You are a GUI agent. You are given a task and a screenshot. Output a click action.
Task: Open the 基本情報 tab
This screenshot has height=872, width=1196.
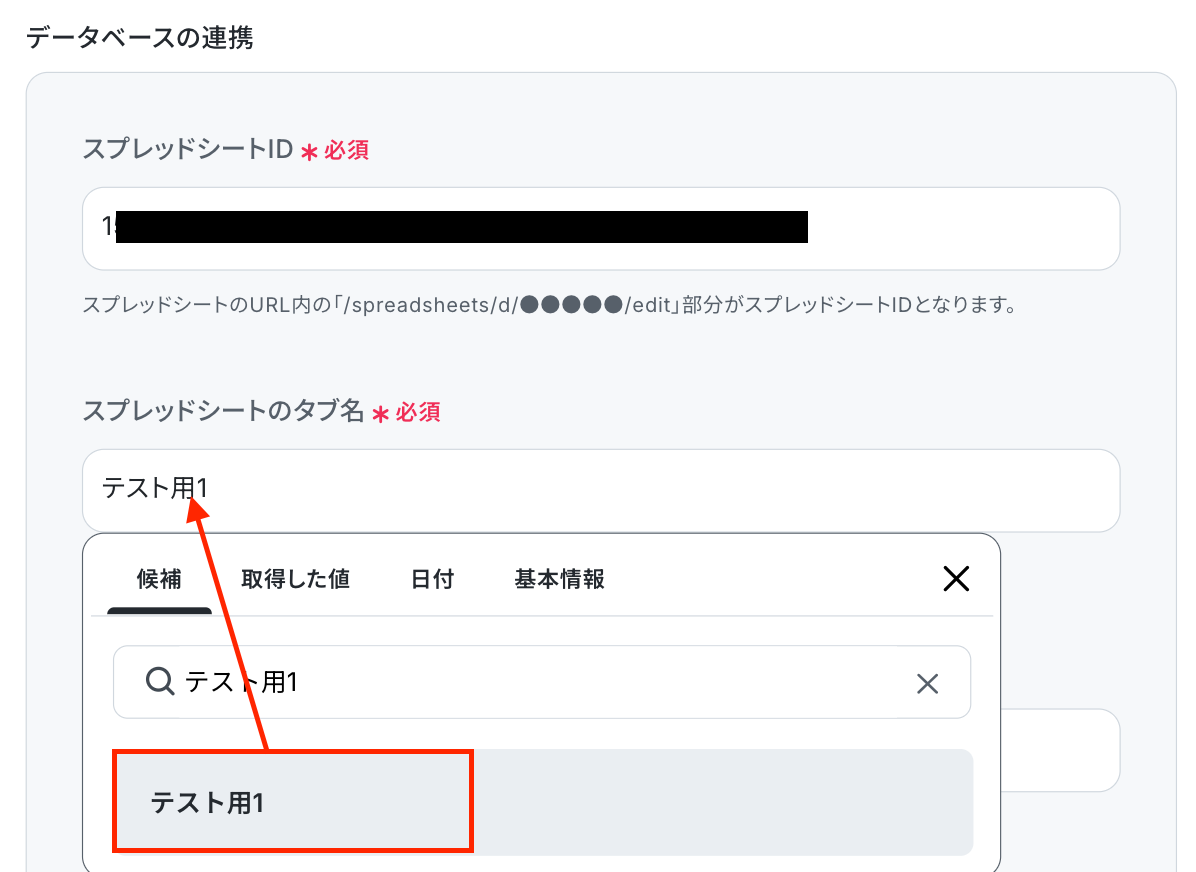pyautogui.click(x=559, y=579)
